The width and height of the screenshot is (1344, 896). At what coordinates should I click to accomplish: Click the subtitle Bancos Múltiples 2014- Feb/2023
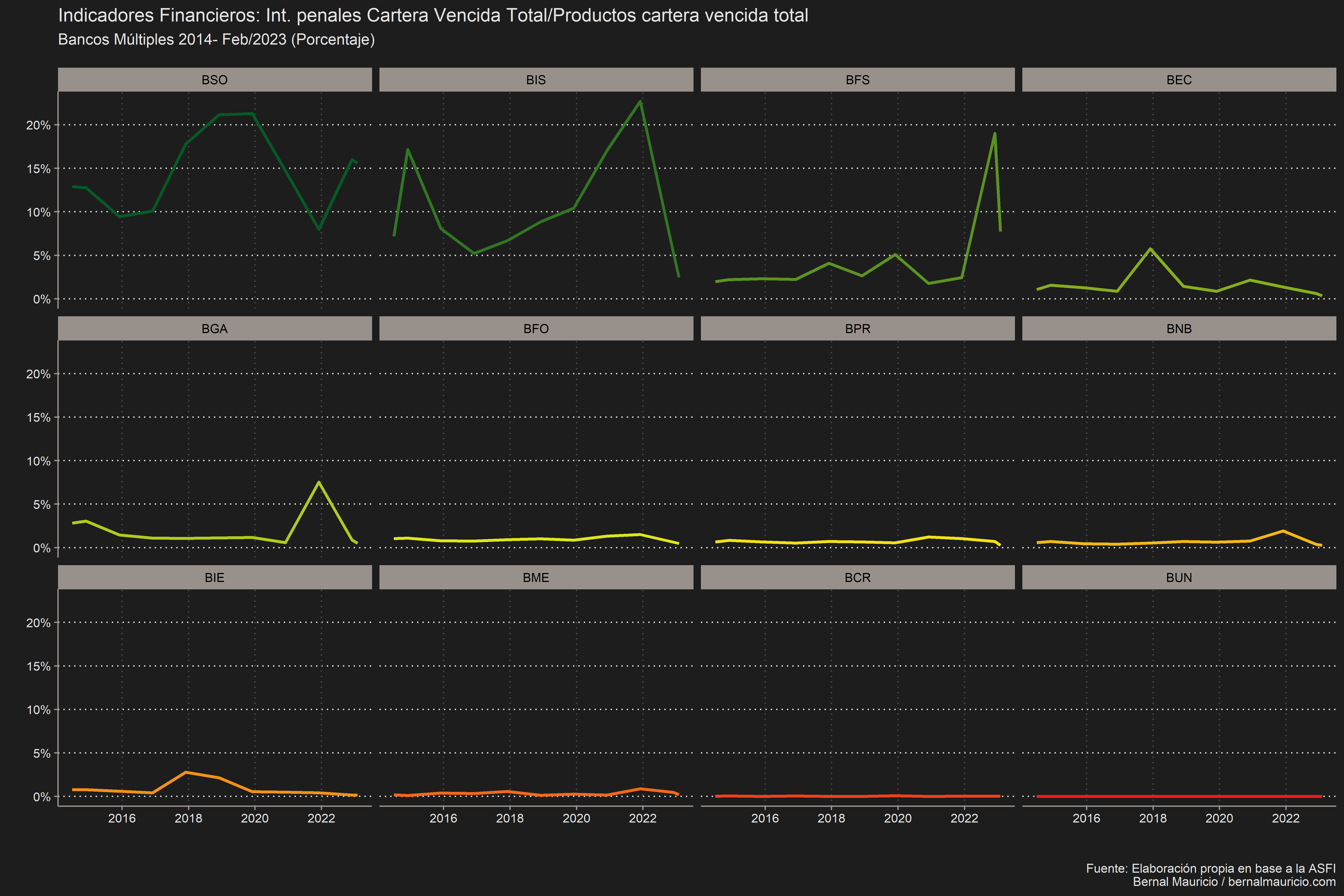point(217,39)
